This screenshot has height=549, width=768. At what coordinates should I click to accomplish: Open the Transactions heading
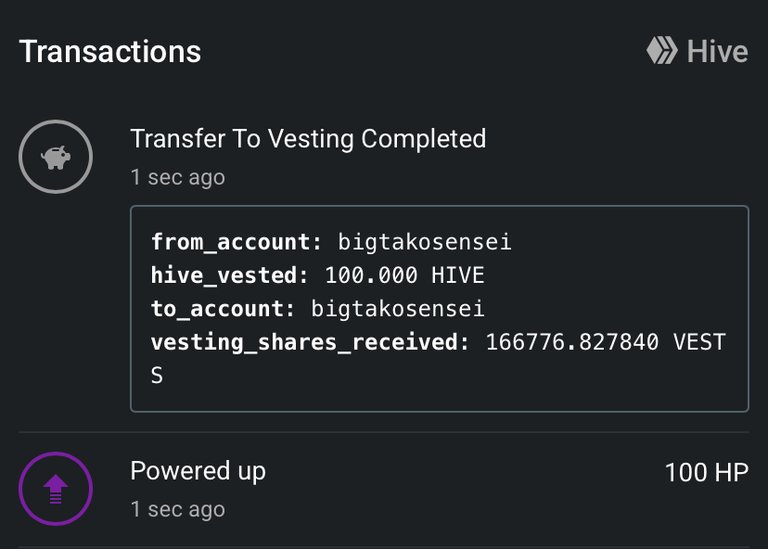pyautogui.click(x=110, y=51)
